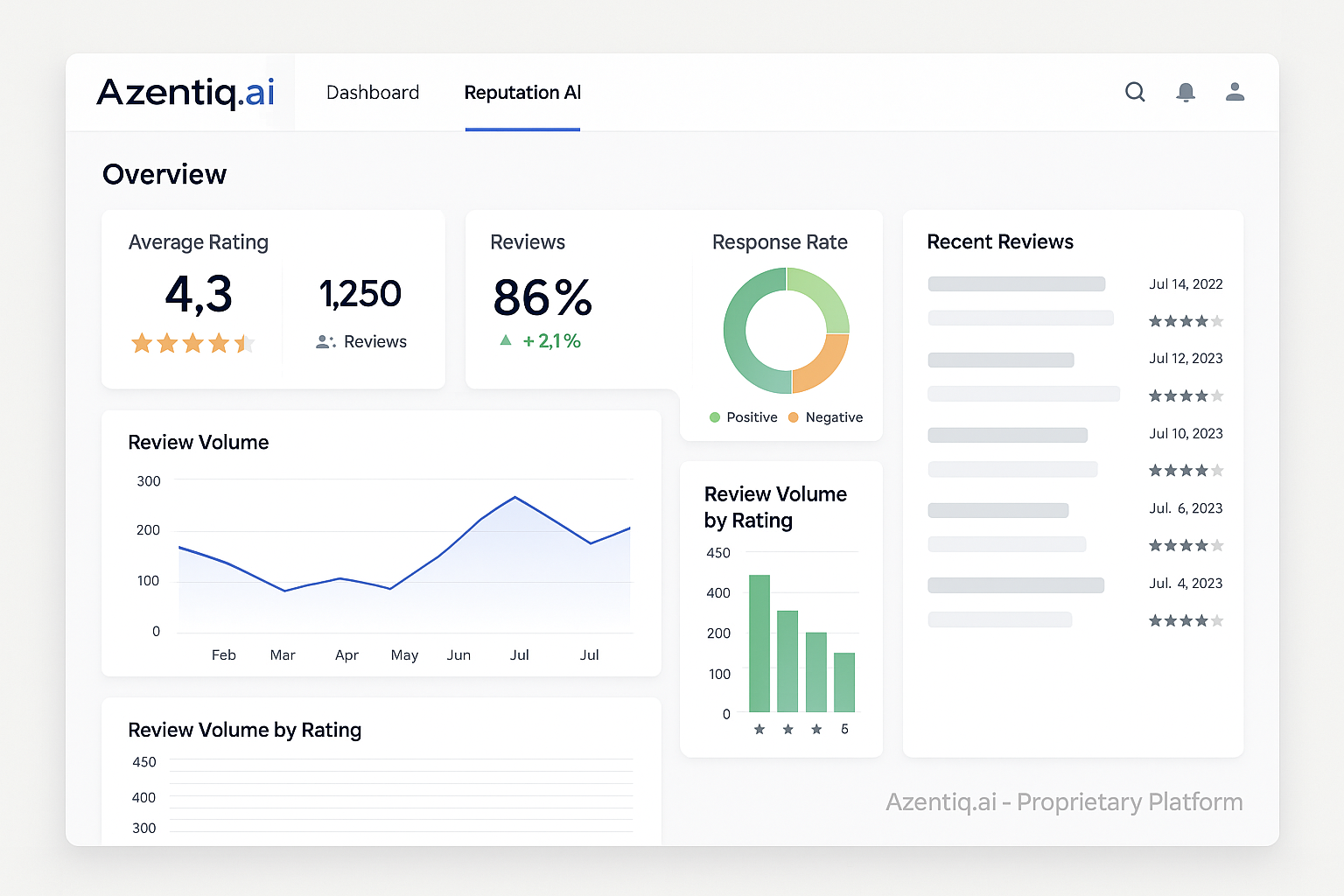1344x896 pixels.
Task: Click the Azentiq.ai logo
Action: [x=185, y=92]
